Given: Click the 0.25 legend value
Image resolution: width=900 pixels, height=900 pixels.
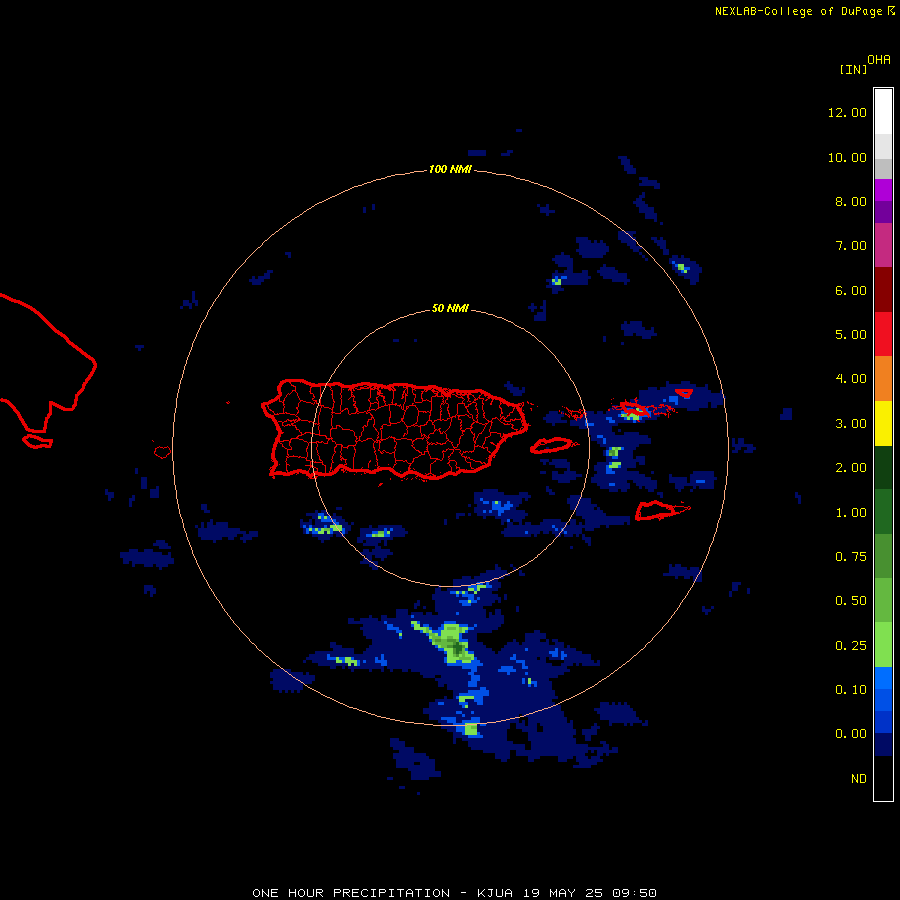Looking at the screenshot, I should pos(851,646).
